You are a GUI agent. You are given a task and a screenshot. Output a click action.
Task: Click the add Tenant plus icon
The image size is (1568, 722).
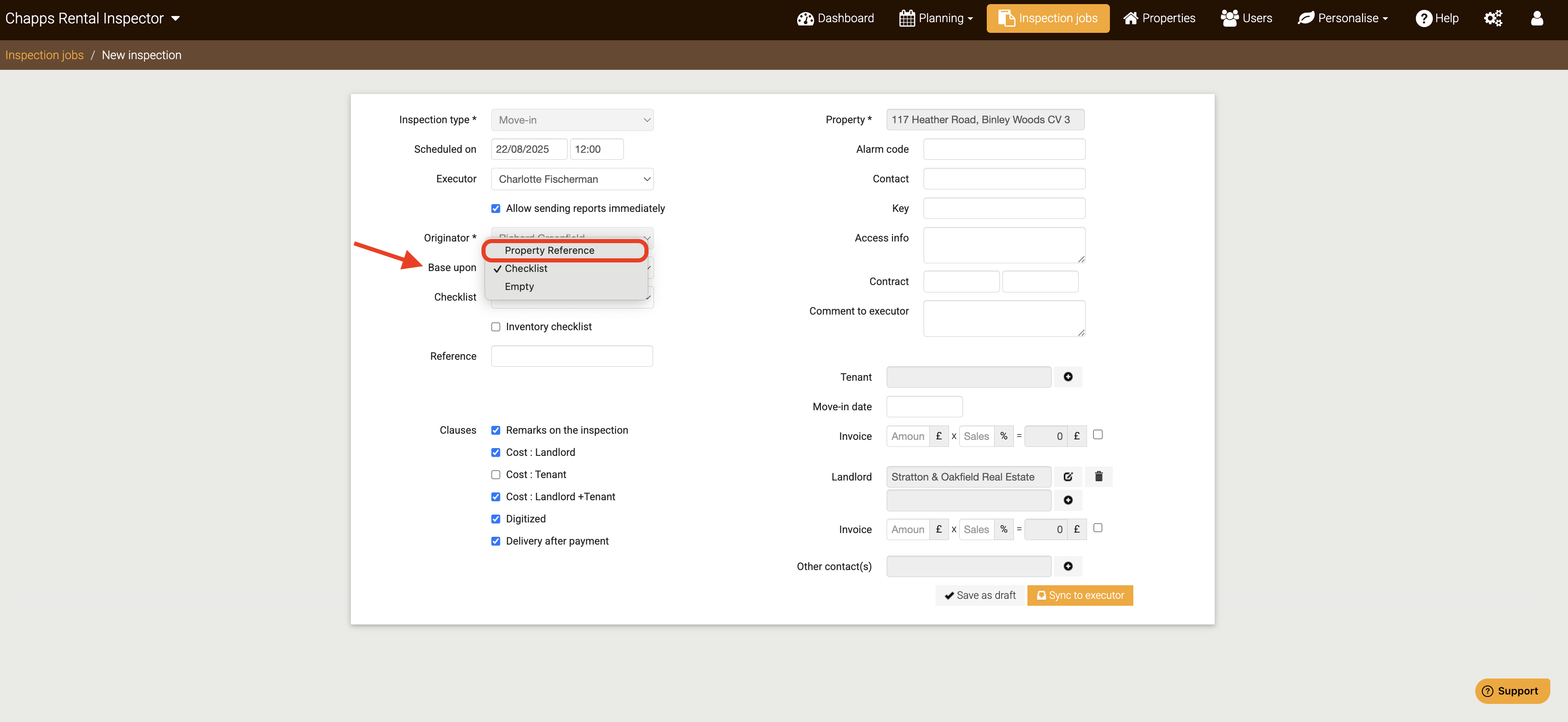(1068, 377)
